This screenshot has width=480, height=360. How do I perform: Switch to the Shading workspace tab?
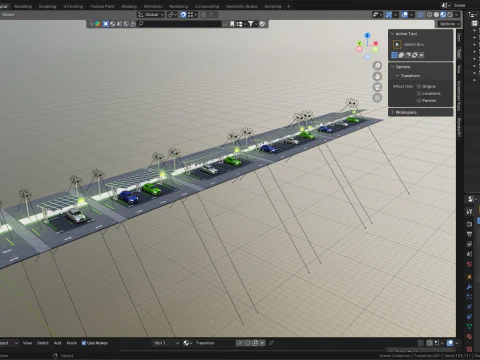pyautogui.click(x=129, y=6)
